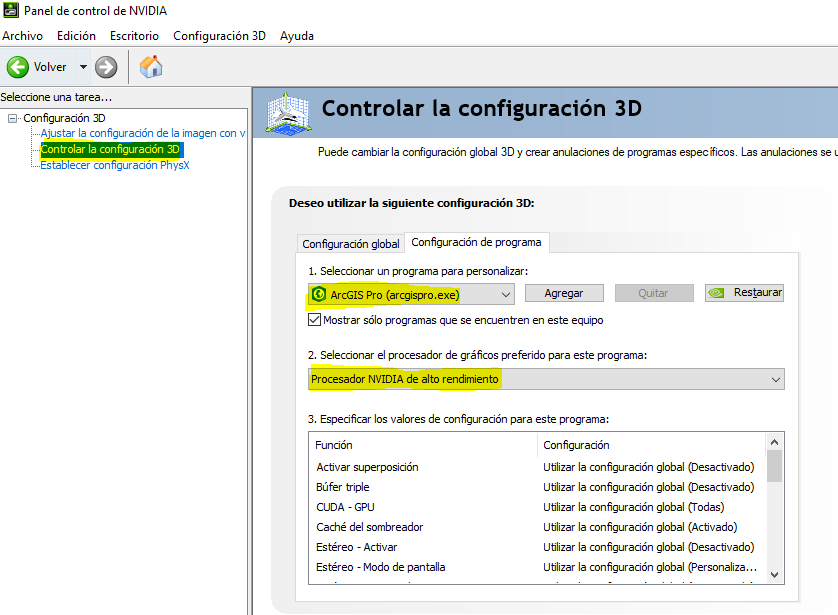Viewport: 838px width, 615px height.
Task: Open the Ayuda menu
Action: 297,36
